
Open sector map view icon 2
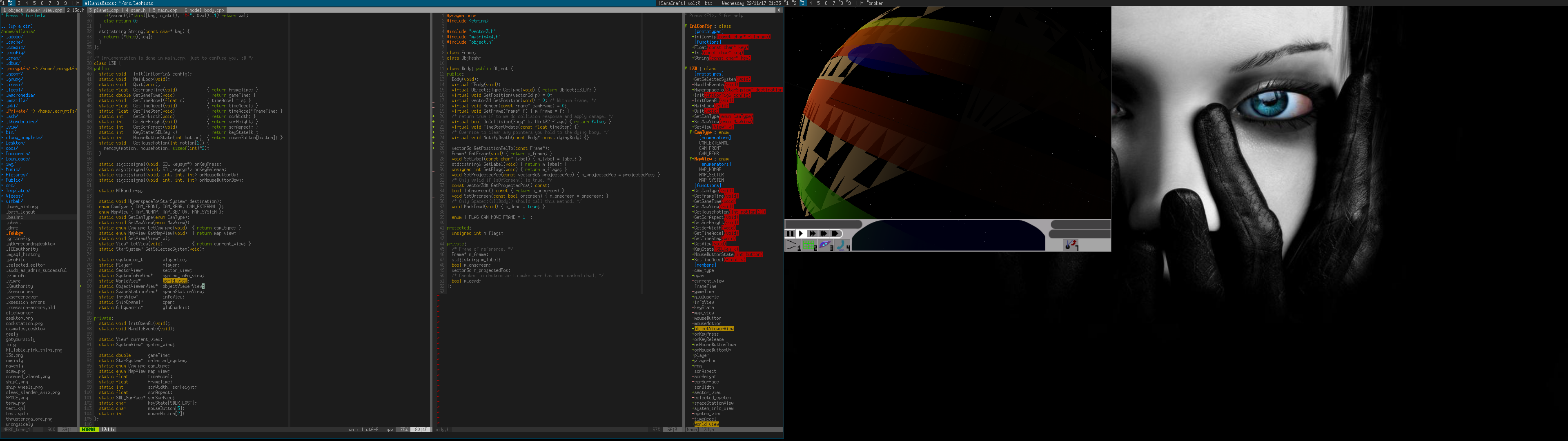[x=809, y=245]
